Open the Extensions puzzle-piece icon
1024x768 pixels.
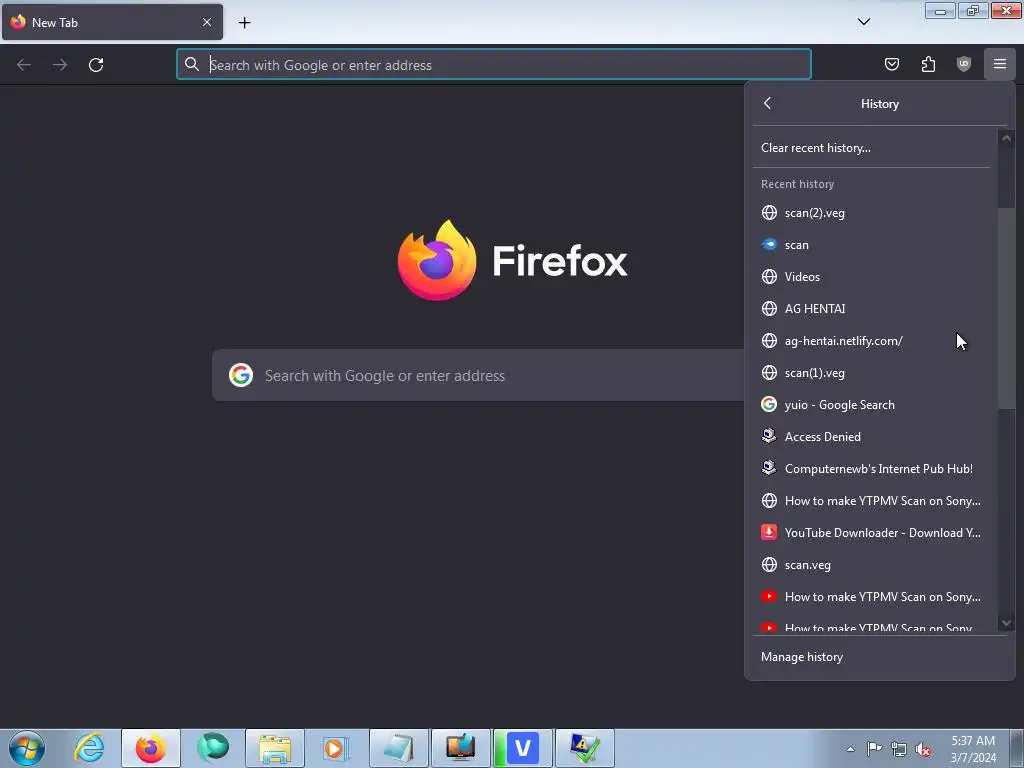coord(928,64)
